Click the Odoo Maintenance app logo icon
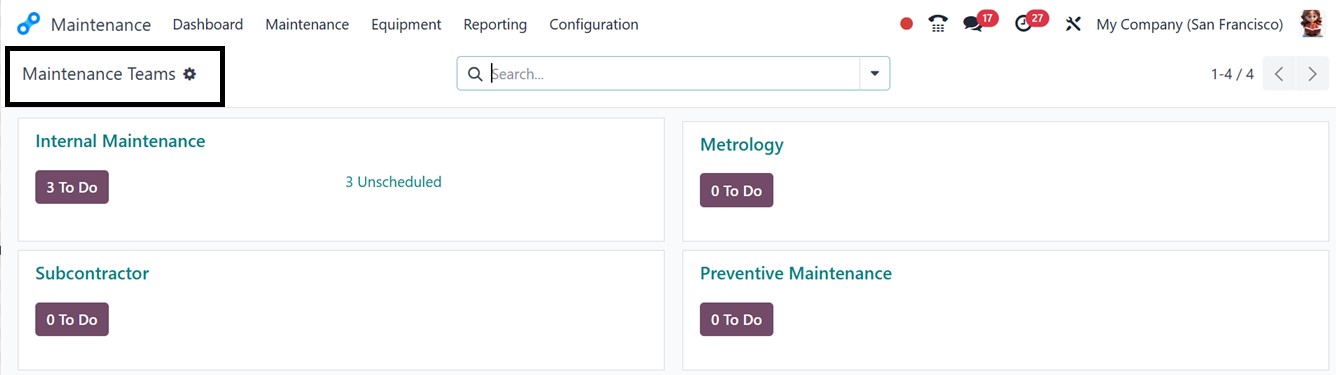This screenshot has width=1336, height=375. click(29, 24)
